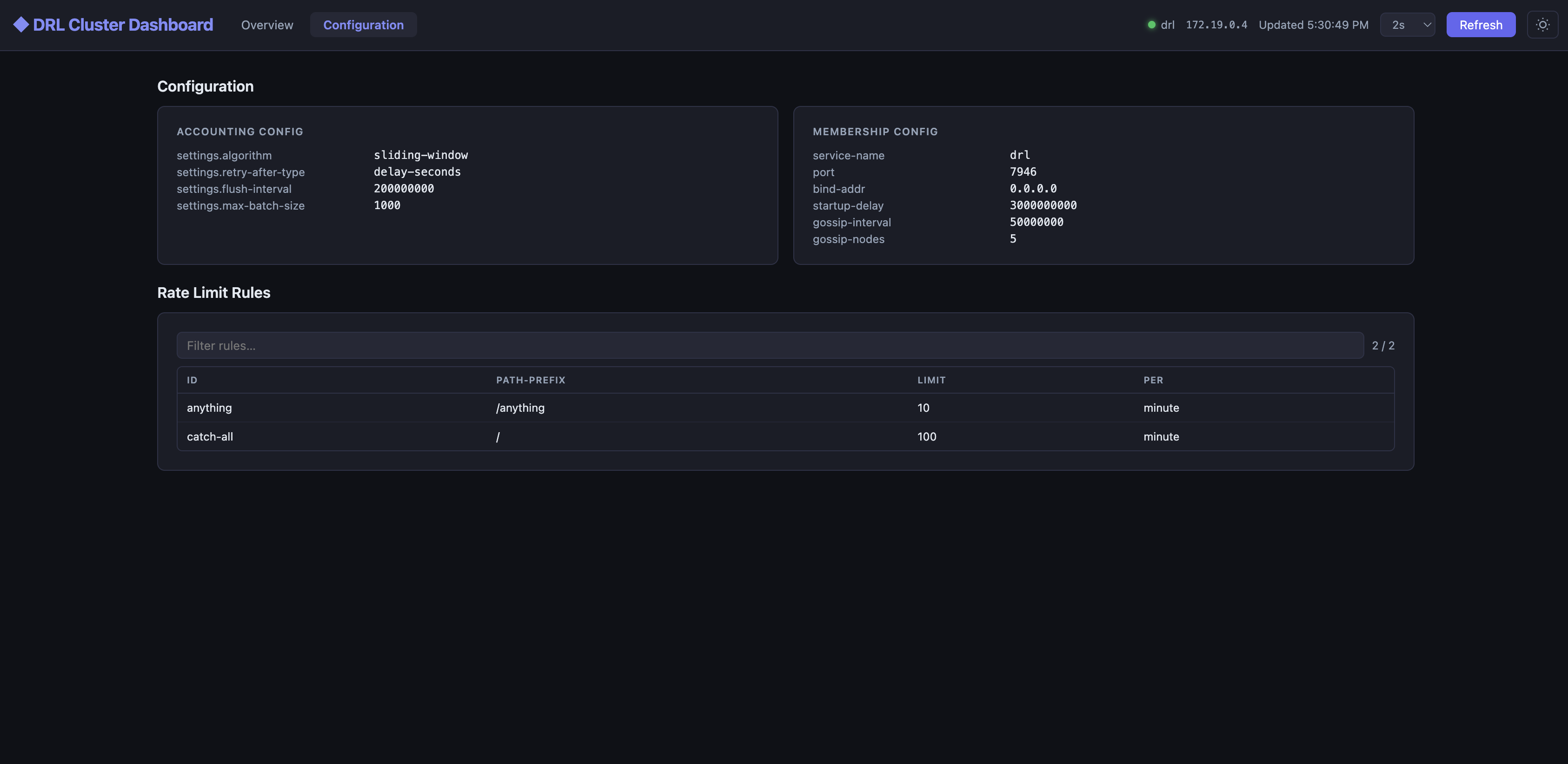
Task: Click the limit value 100
Action: 926,437
